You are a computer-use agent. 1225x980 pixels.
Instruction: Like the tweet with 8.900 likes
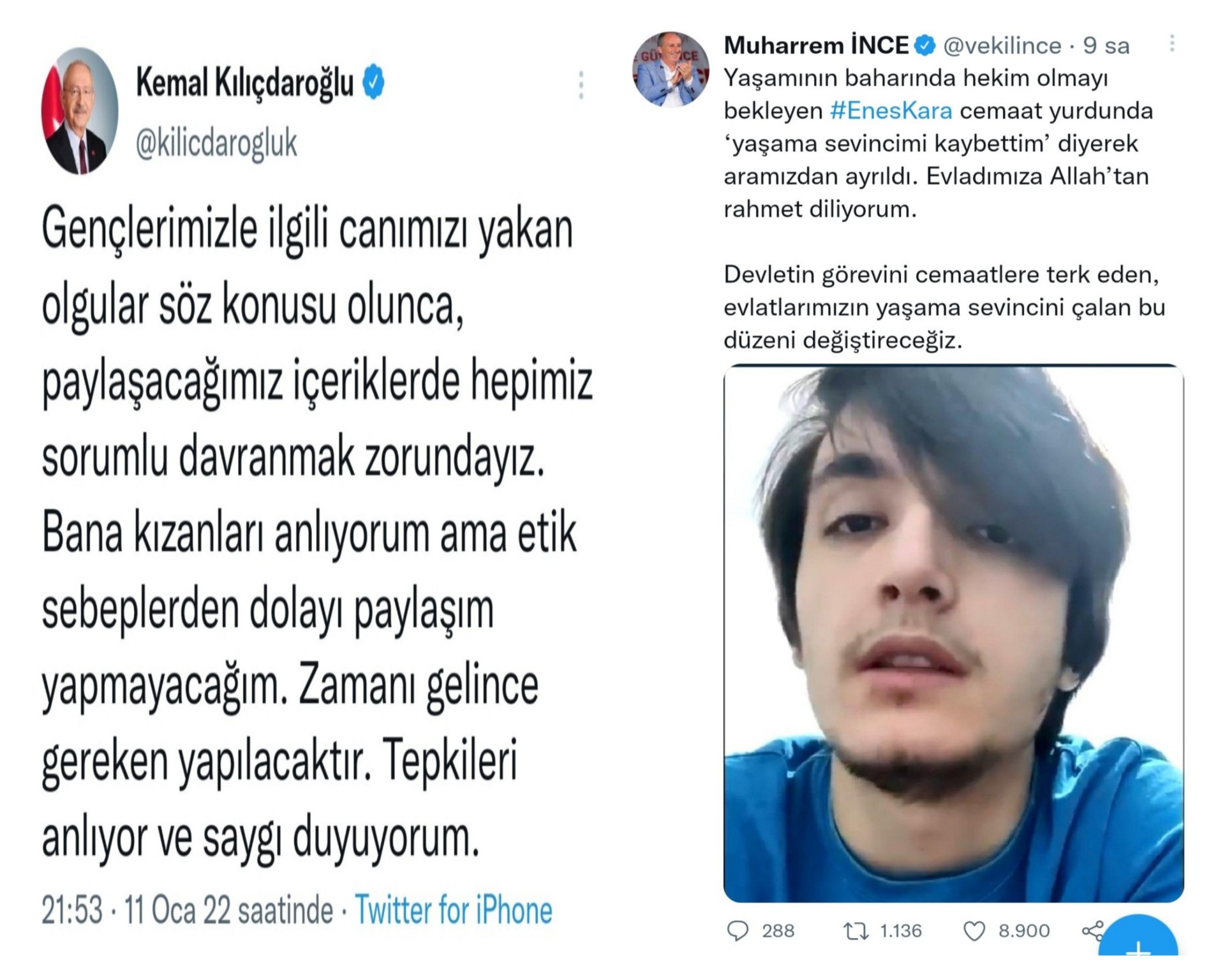click(974, 931)
